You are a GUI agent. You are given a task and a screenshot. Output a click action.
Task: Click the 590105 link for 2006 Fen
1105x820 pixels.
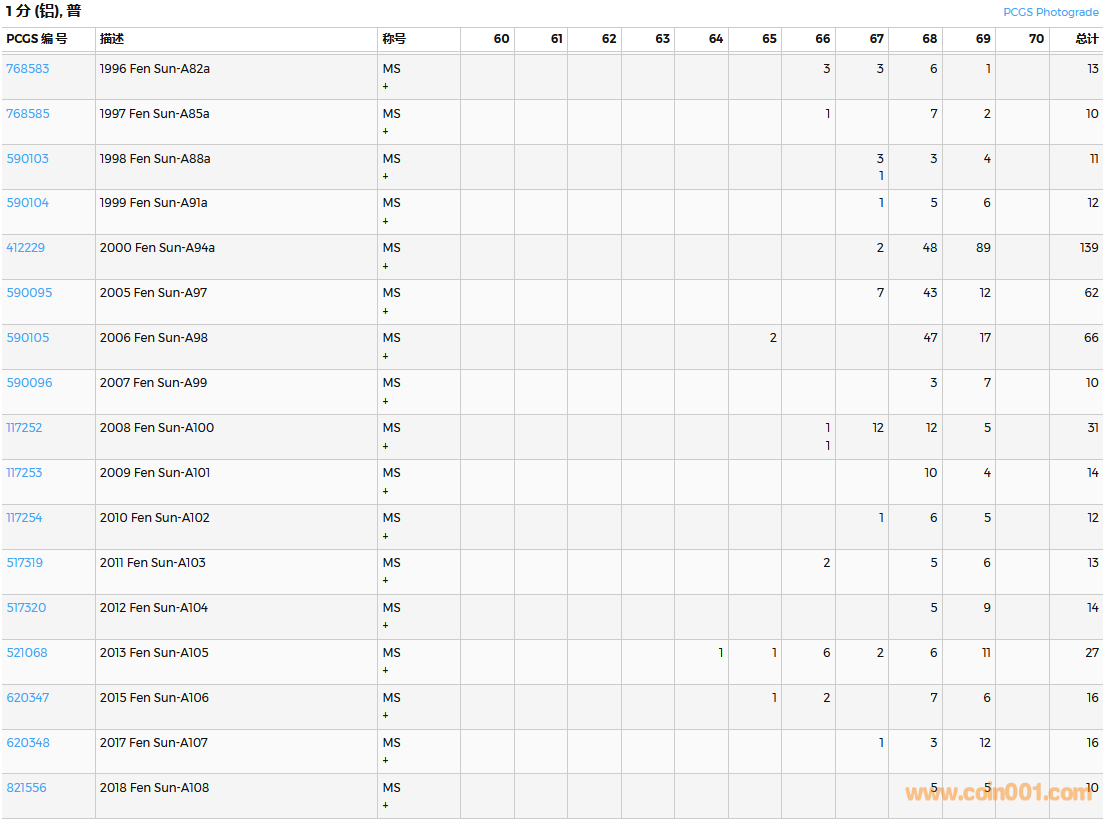(x=28, y=338)
